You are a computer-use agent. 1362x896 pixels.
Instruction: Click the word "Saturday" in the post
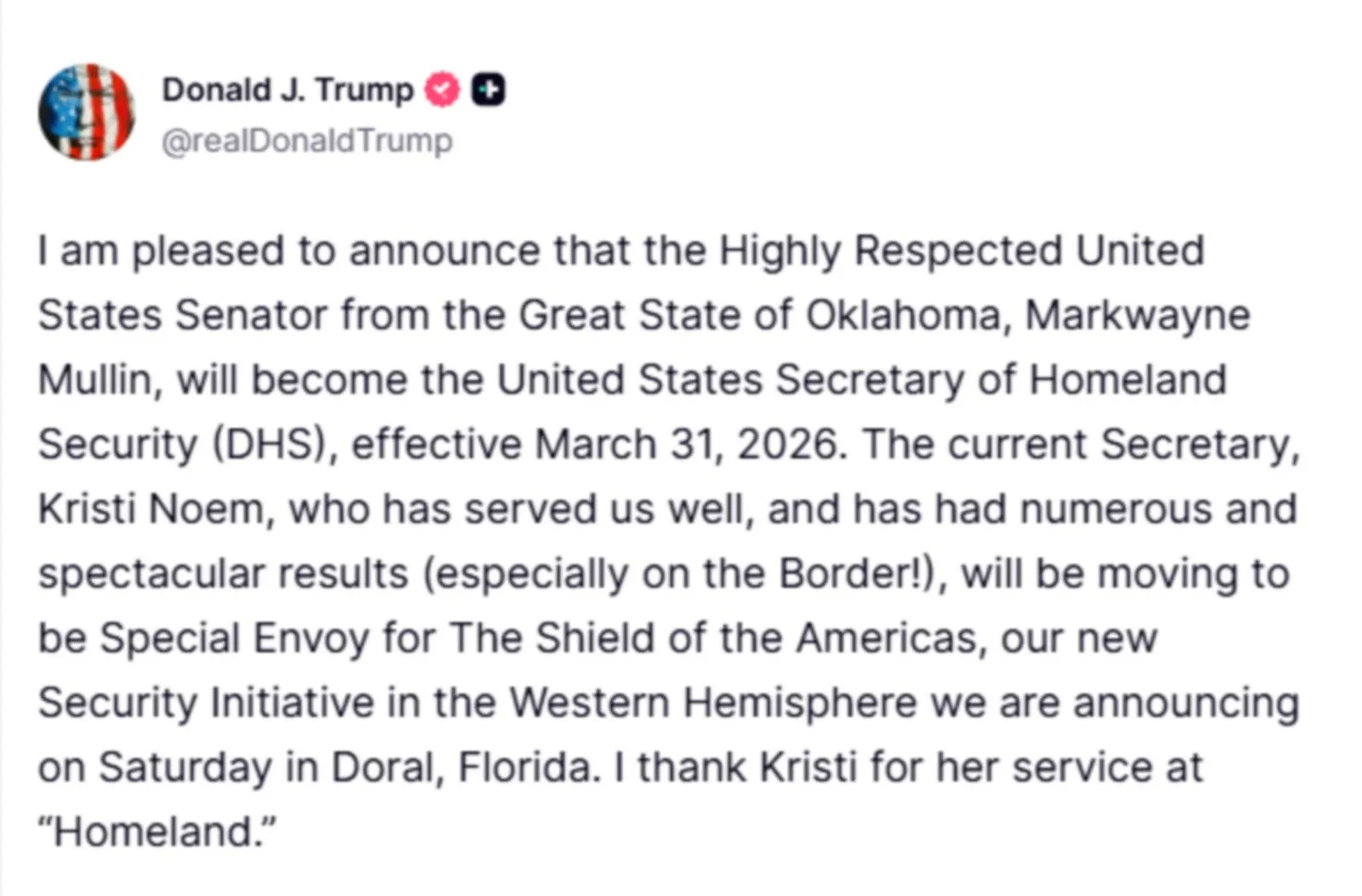[x=185, y=768]
